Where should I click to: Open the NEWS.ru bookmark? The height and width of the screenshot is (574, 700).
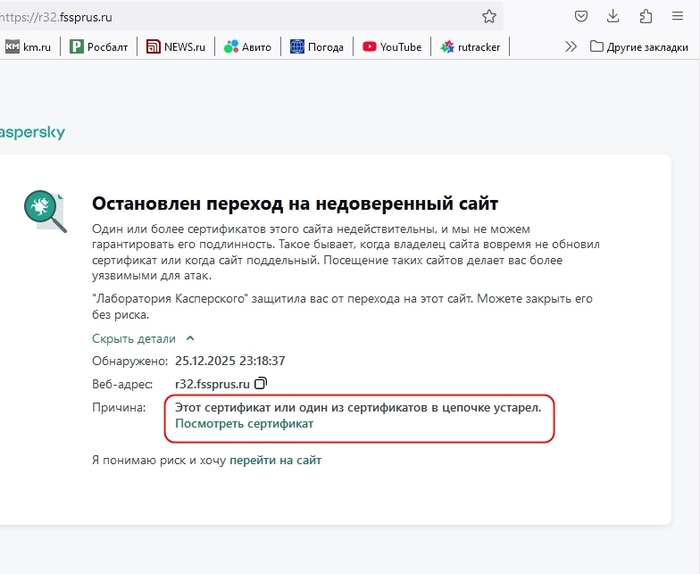point(176,47)
